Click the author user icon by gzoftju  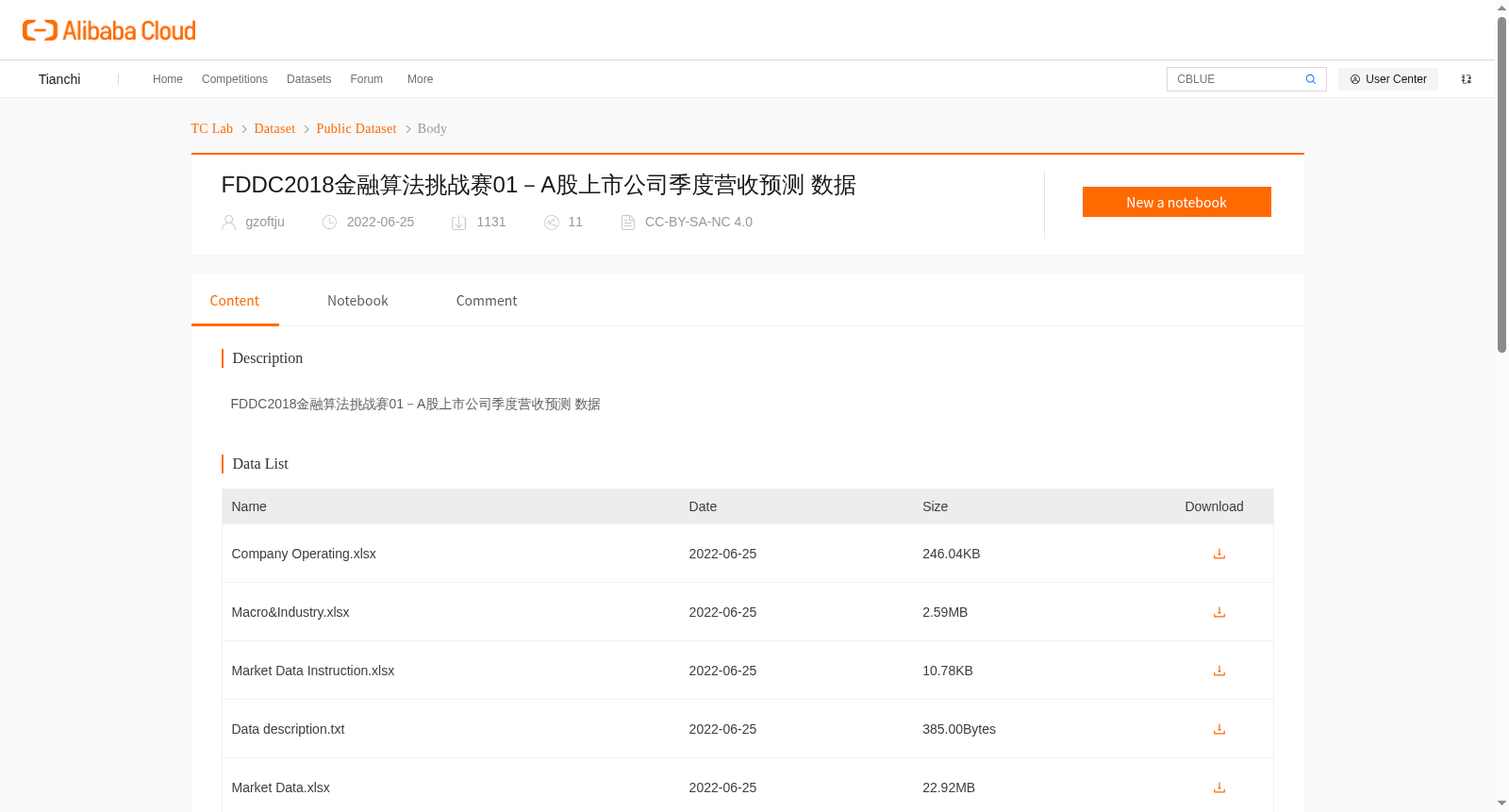[228, 223]
